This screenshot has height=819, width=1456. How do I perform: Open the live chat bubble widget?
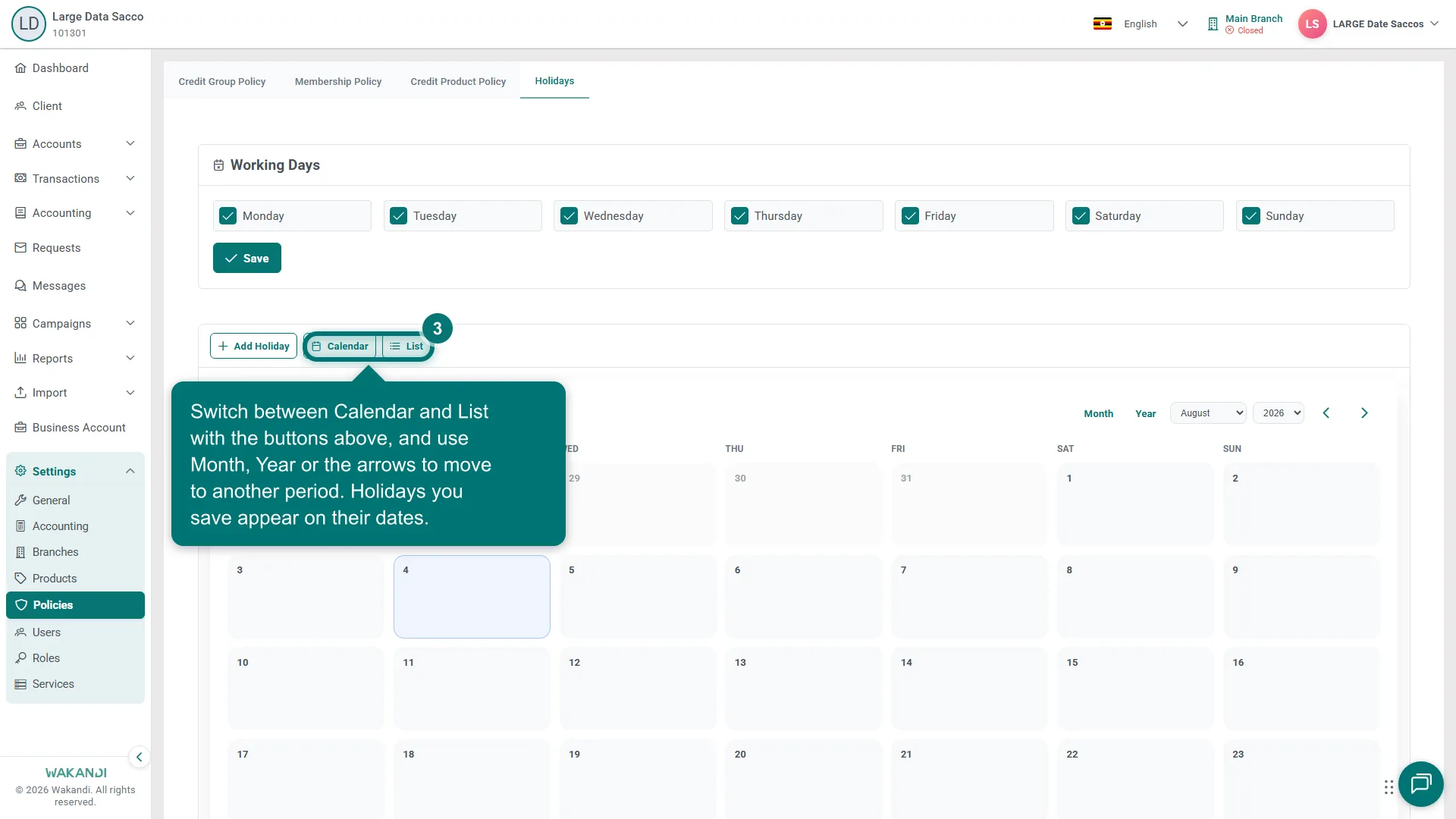click(1420, 784)
